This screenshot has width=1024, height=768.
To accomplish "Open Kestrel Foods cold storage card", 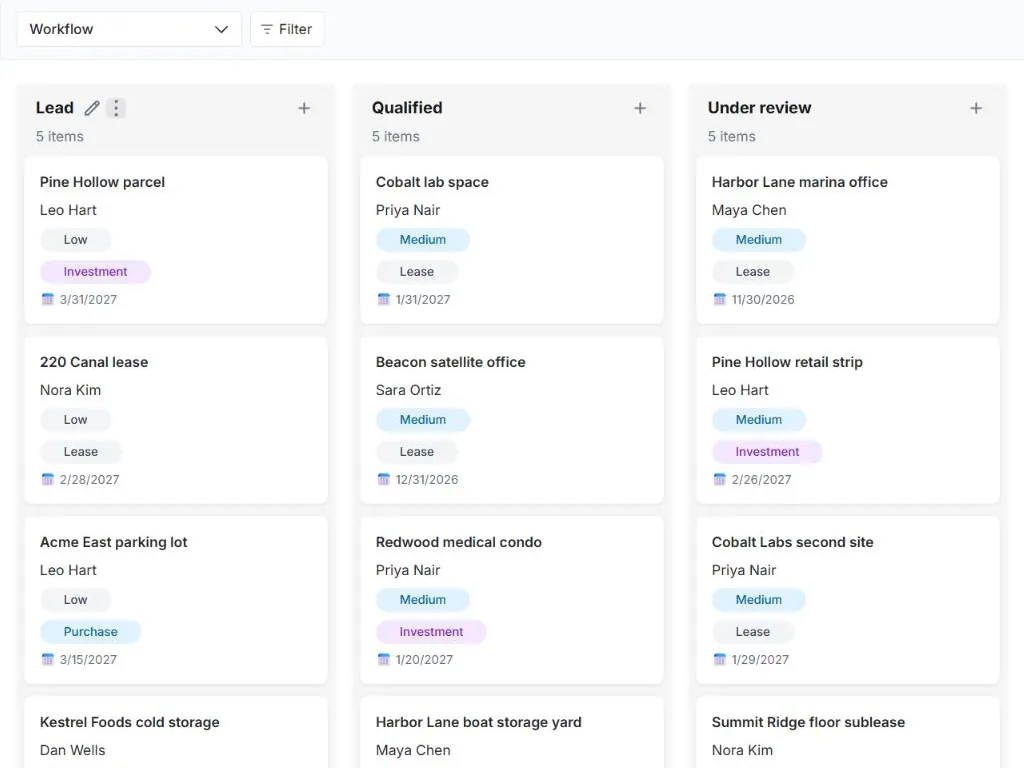I will coord(176,732).
